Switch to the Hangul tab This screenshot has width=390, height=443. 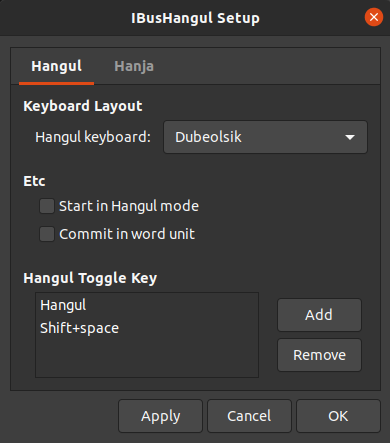[56, 66]
